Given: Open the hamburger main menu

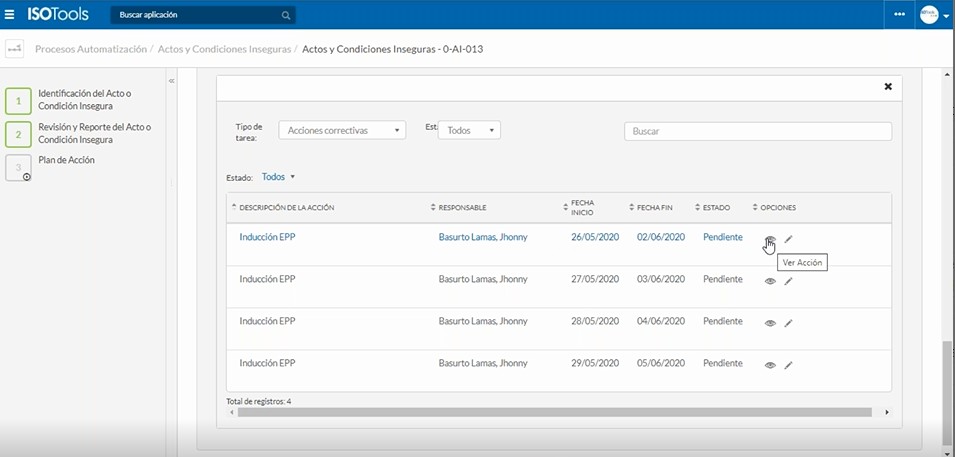Looking at the screenshot, I should coord(10,15).
